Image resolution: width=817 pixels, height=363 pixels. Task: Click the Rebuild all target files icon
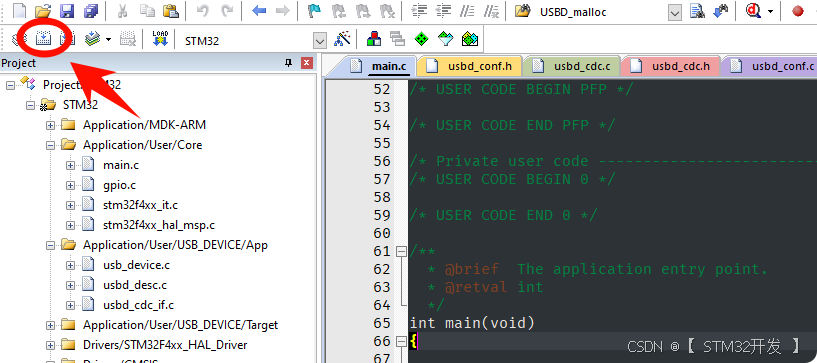[x=67, y=39]
